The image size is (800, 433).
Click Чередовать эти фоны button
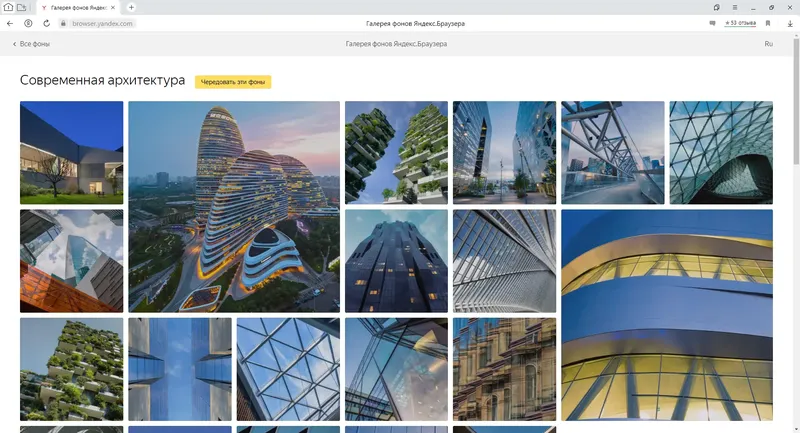[x=233, y=82]
